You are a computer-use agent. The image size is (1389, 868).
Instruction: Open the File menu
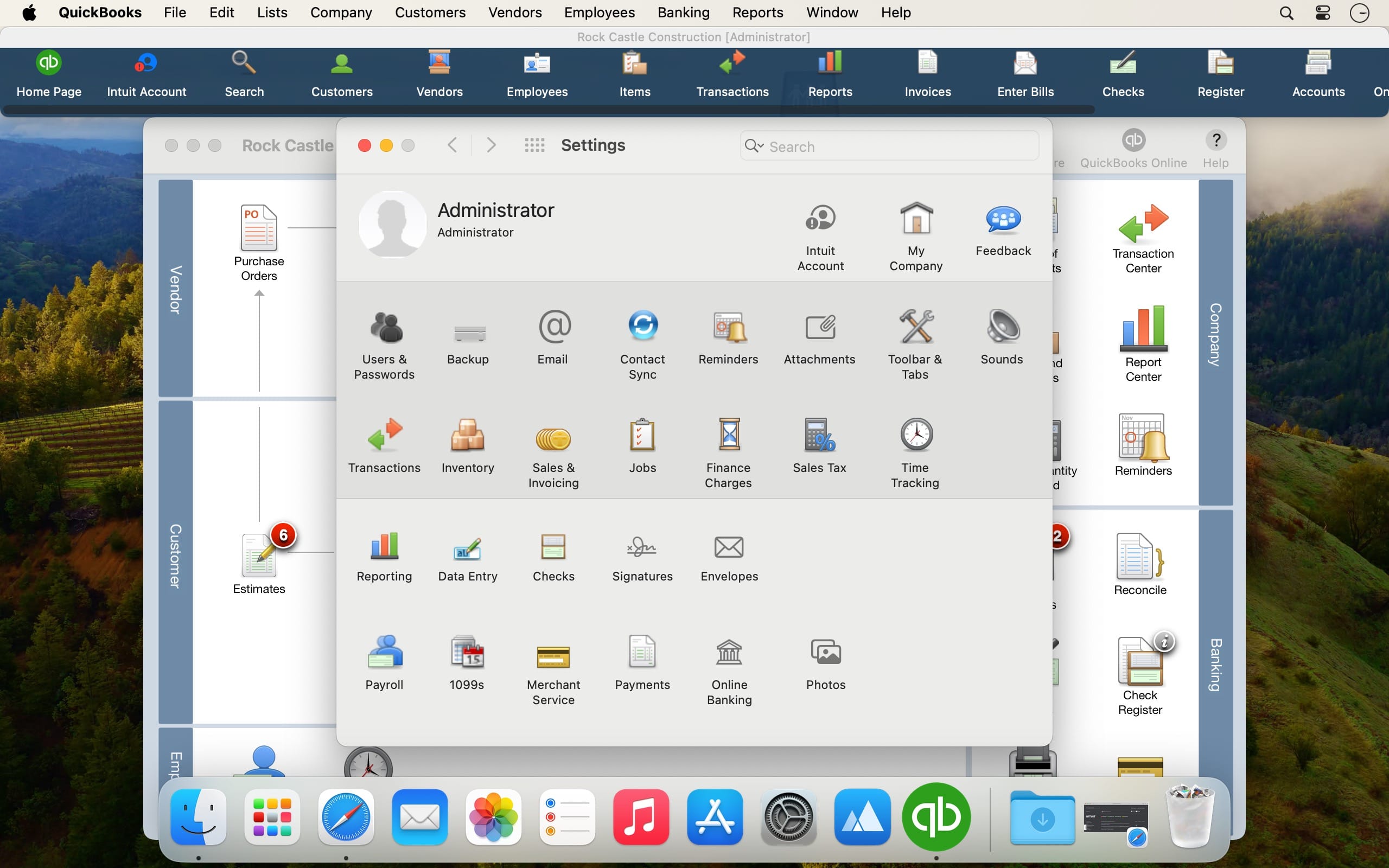click(x=175, y=12)
